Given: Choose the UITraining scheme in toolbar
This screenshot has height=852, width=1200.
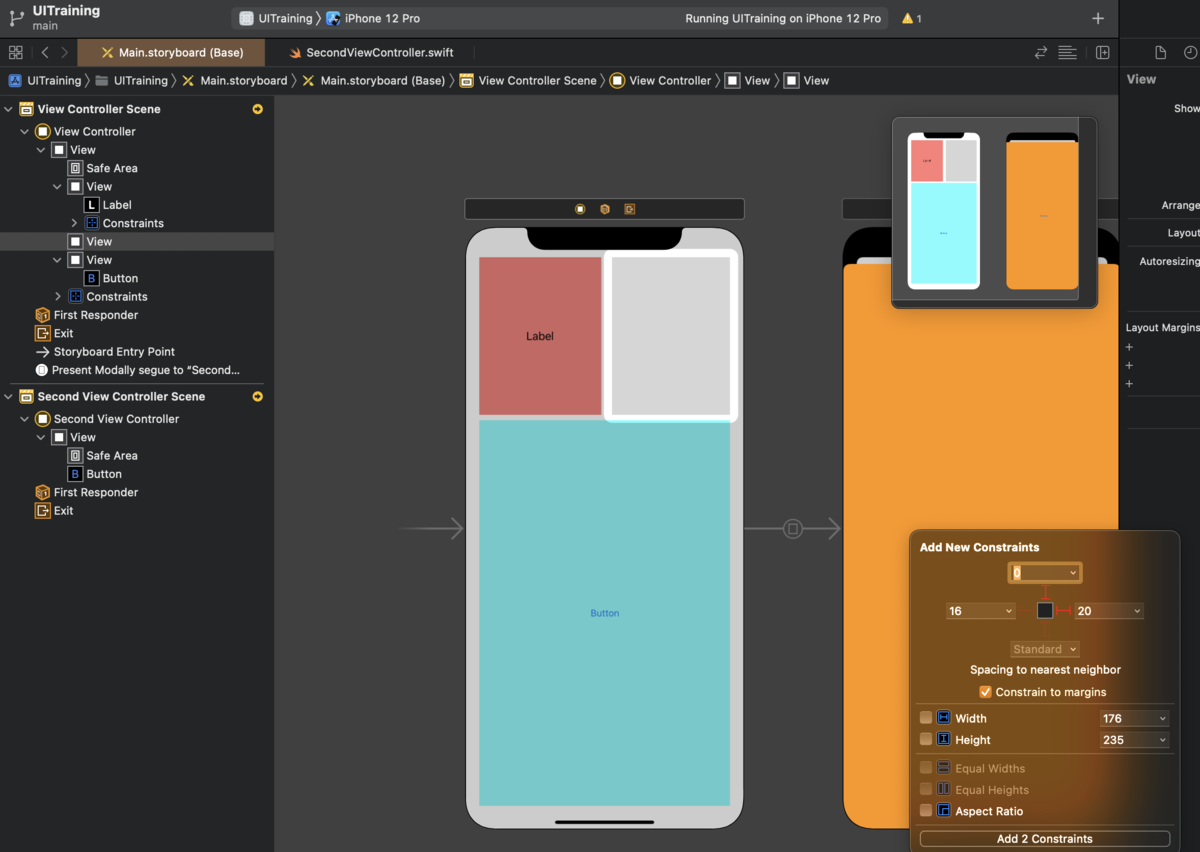Looking at the screenshot, I should tap(274, 19).
